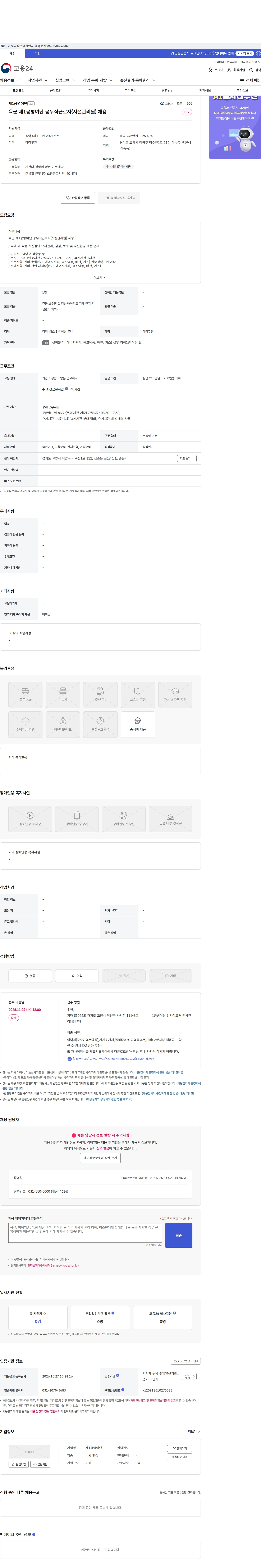Click the info icon beside 소정근로시간
Screen dimensions: 261x1568
click(66, 388)
